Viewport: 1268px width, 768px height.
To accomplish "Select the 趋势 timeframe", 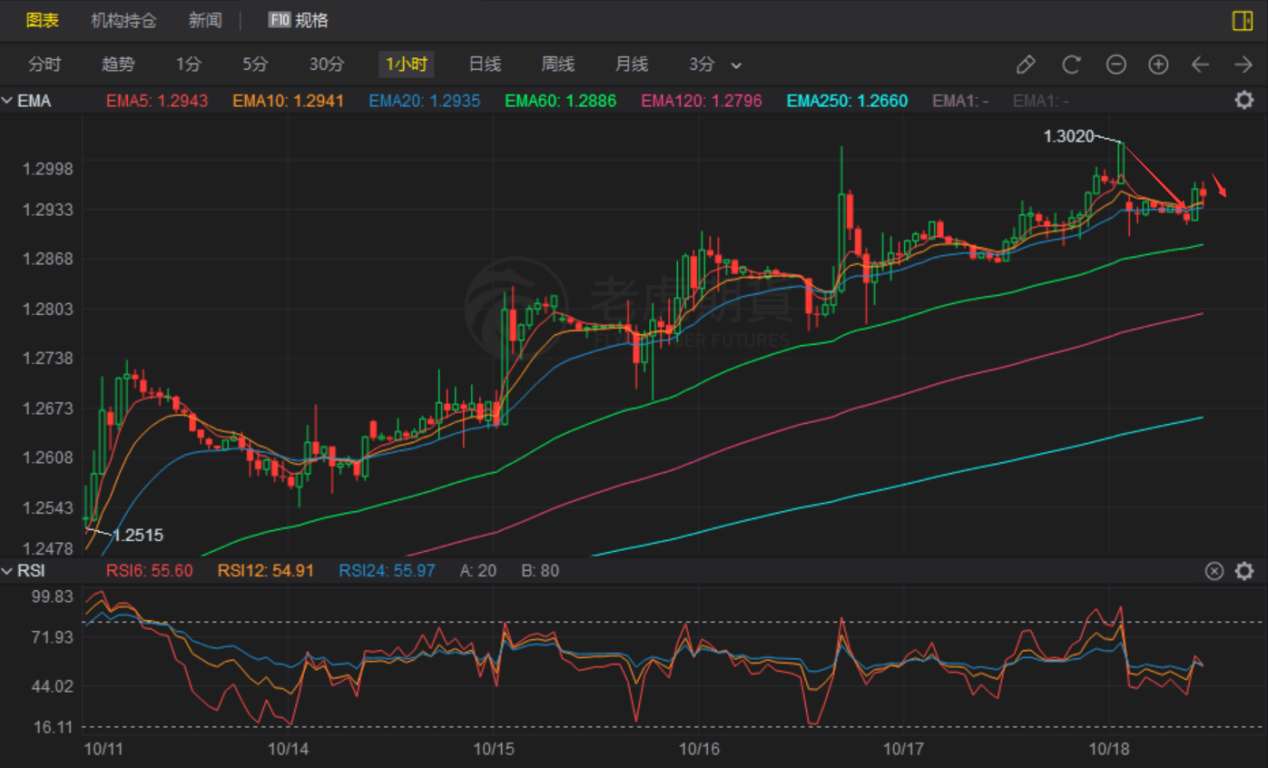I will (118, 64).
